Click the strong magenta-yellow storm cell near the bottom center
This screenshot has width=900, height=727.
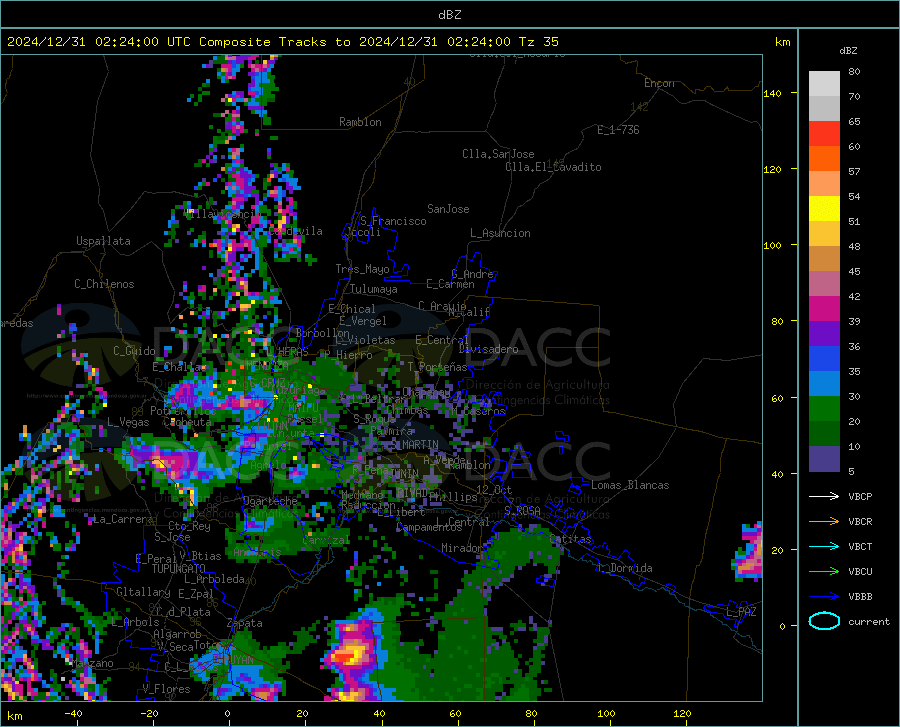click(351, 655)
